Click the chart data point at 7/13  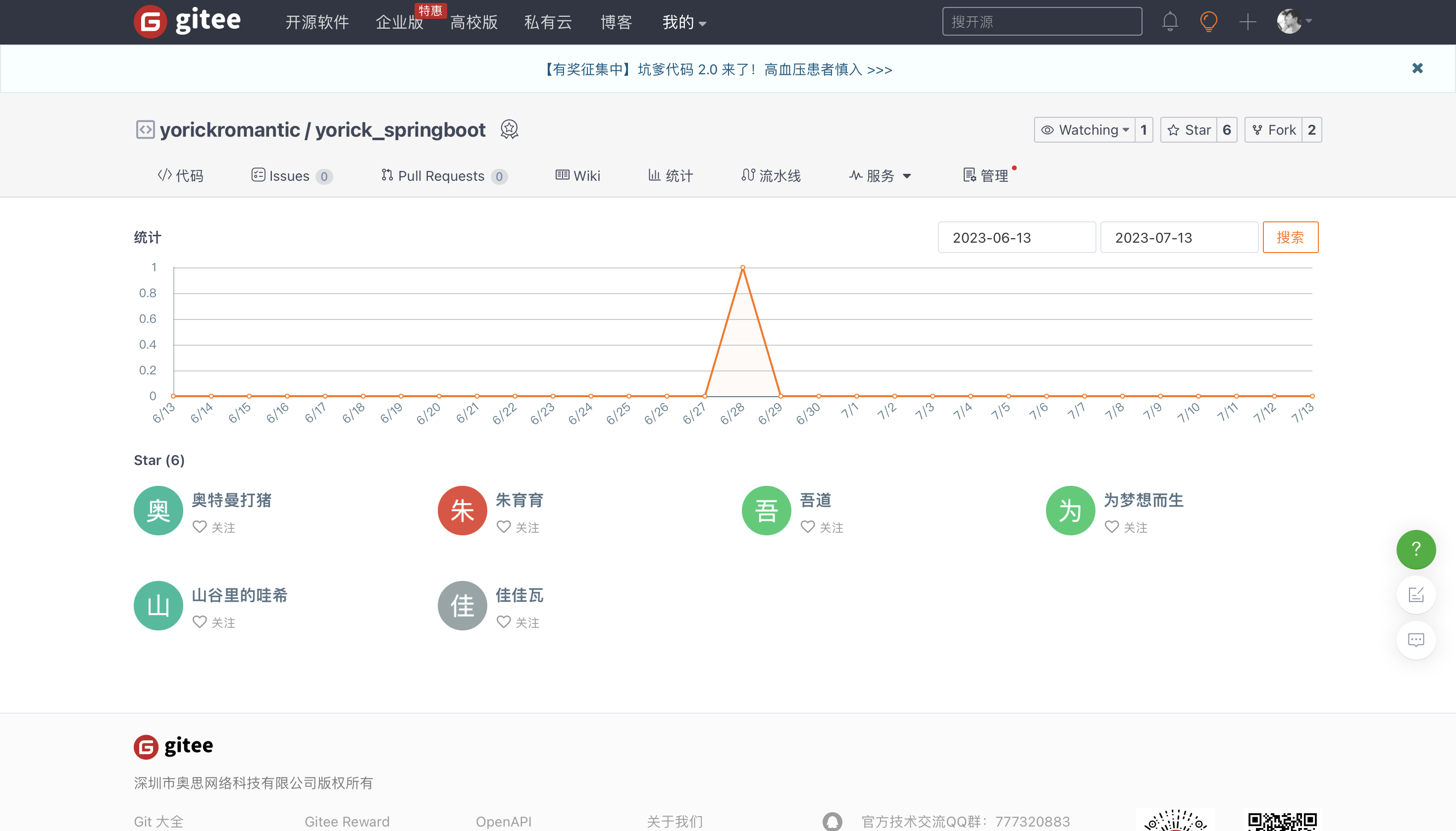[x=1311, y=396]
